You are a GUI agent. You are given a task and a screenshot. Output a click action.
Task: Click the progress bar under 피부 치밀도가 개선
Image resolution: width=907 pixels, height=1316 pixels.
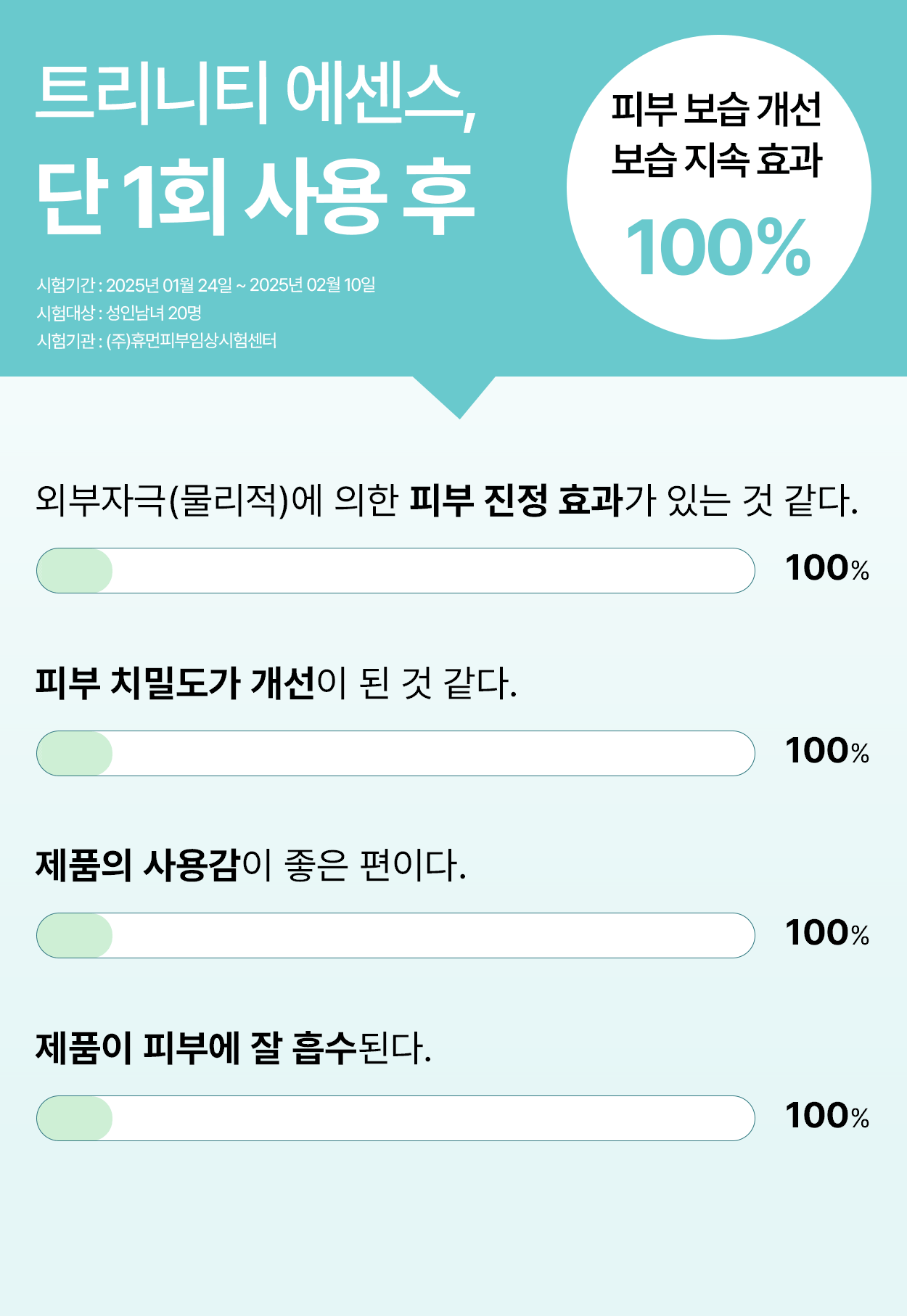pyautogui.click(x=395, y=753)
